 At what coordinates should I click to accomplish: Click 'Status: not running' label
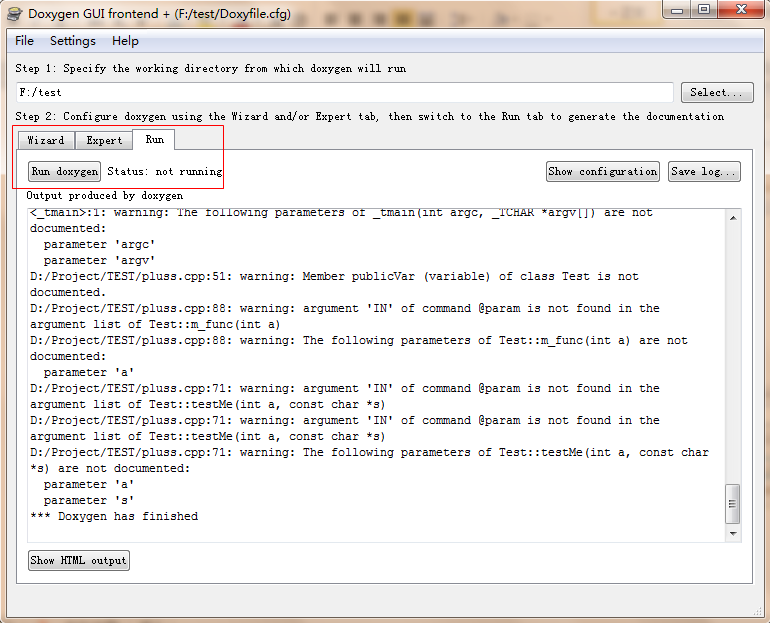coord(165,171)
